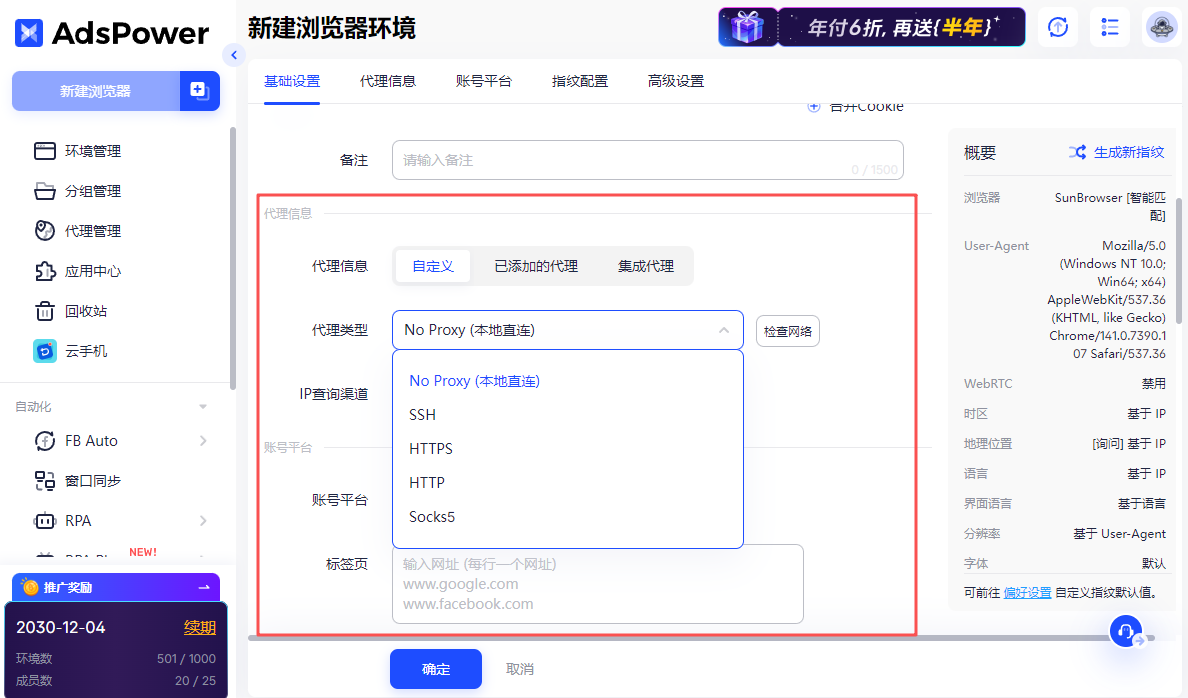Viewport: 1188px width, 698px height.
Task: Select the 自定义 proxy option
Action: coord(432,266)
